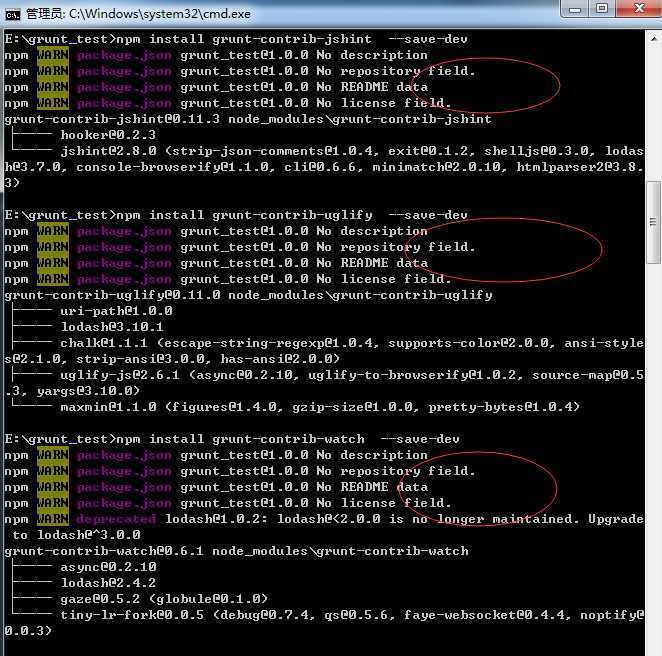Click the command line installing grunt-contrib-uglify
This screenshot has width=662, height=656.
coord(236,215)
